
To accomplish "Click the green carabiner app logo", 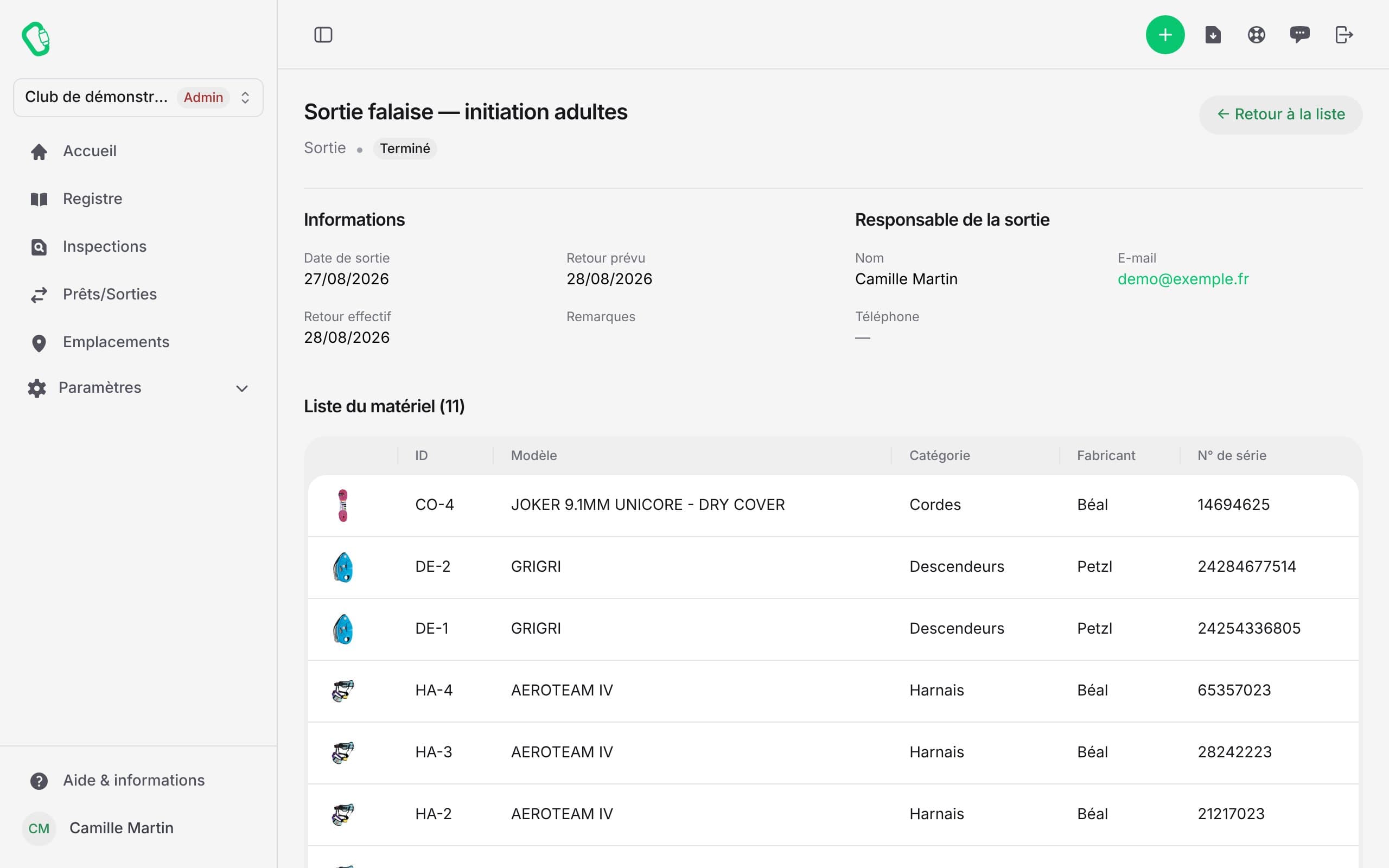I will coord(36,39).
